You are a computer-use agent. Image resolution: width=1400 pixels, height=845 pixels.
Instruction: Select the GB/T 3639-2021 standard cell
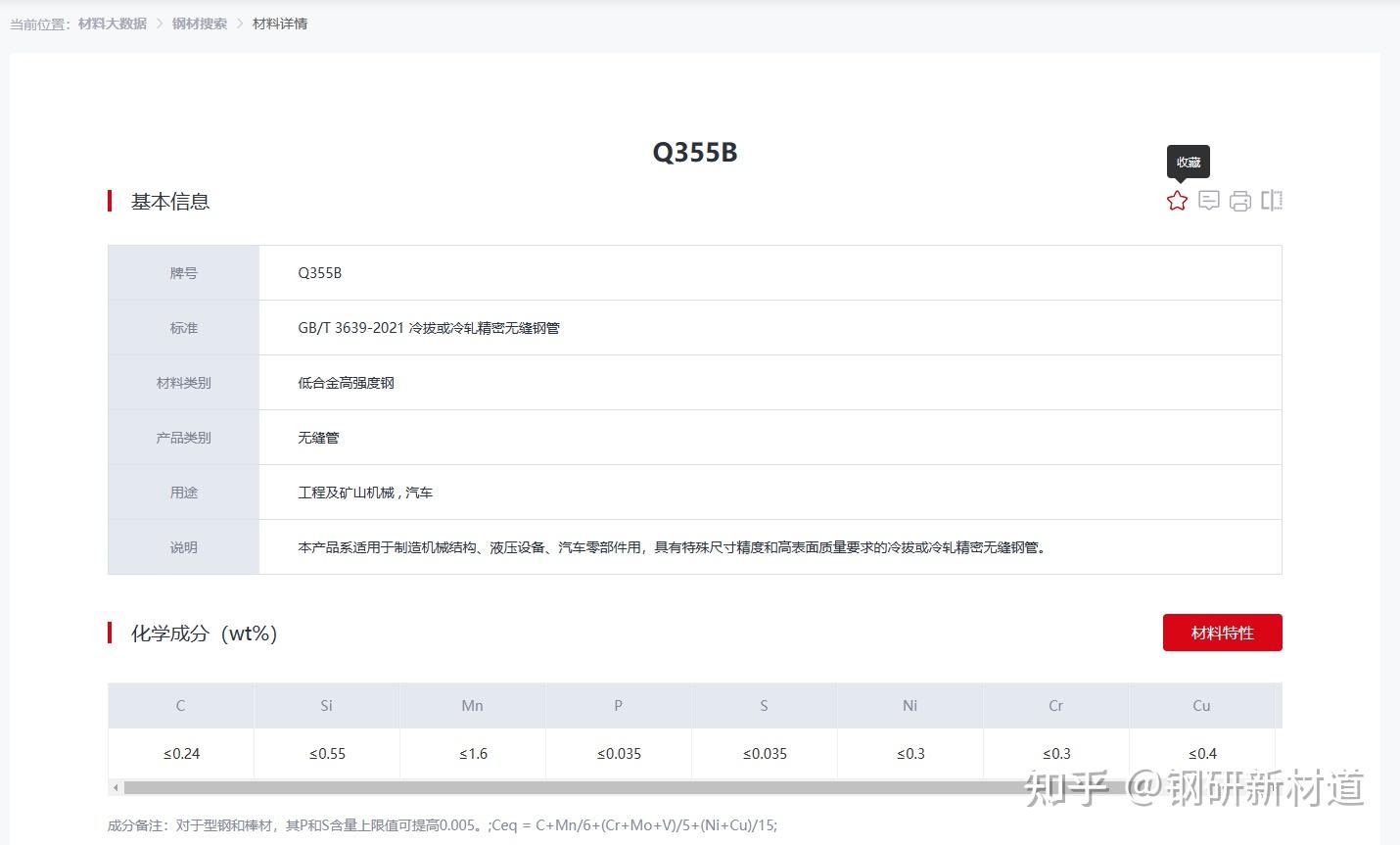click(429, 327)
